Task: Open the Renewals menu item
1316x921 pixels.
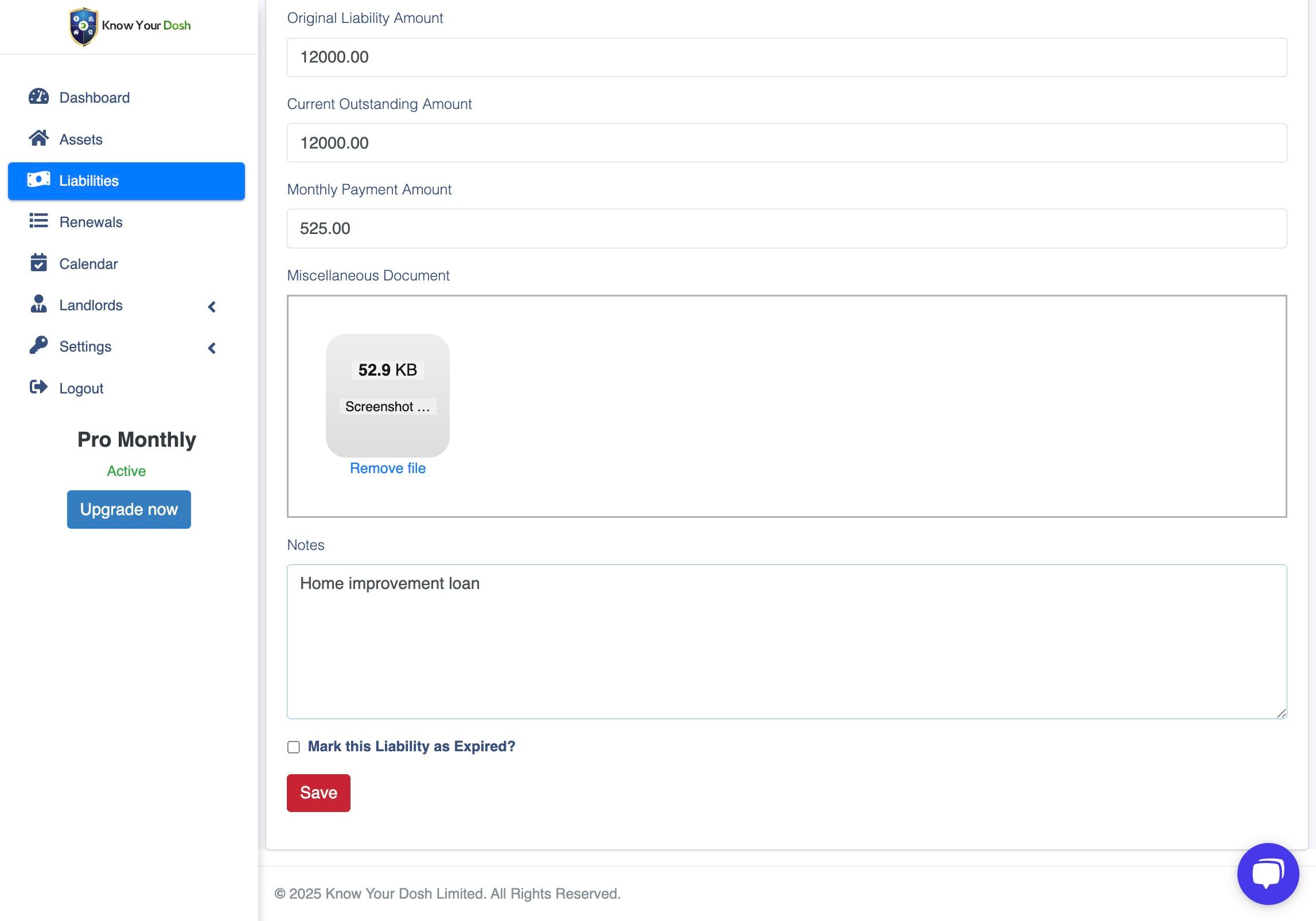Action: (x=91, y=222)
